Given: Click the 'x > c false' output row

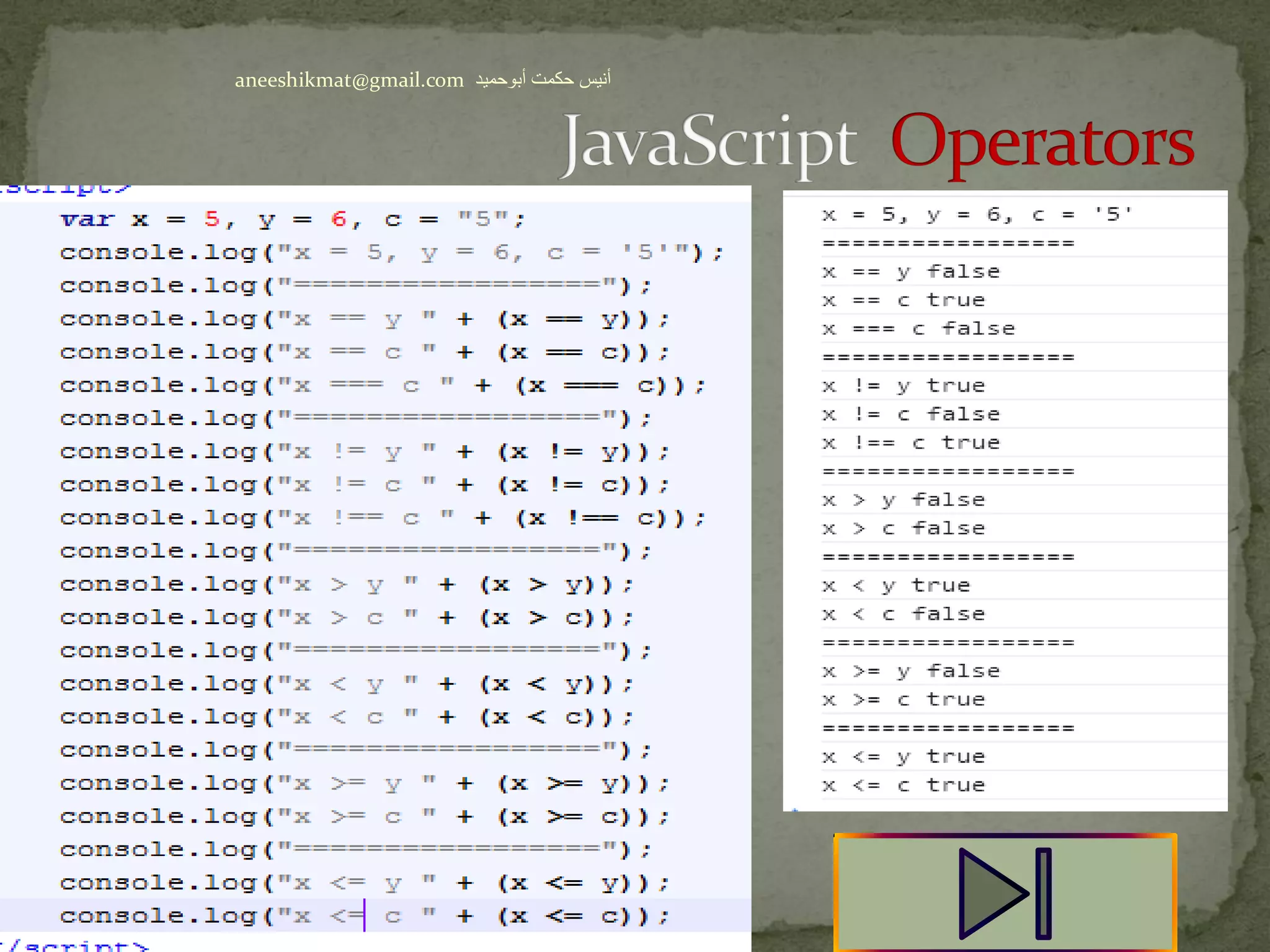Looking at the screenshot, I should [x=903, y=528].
